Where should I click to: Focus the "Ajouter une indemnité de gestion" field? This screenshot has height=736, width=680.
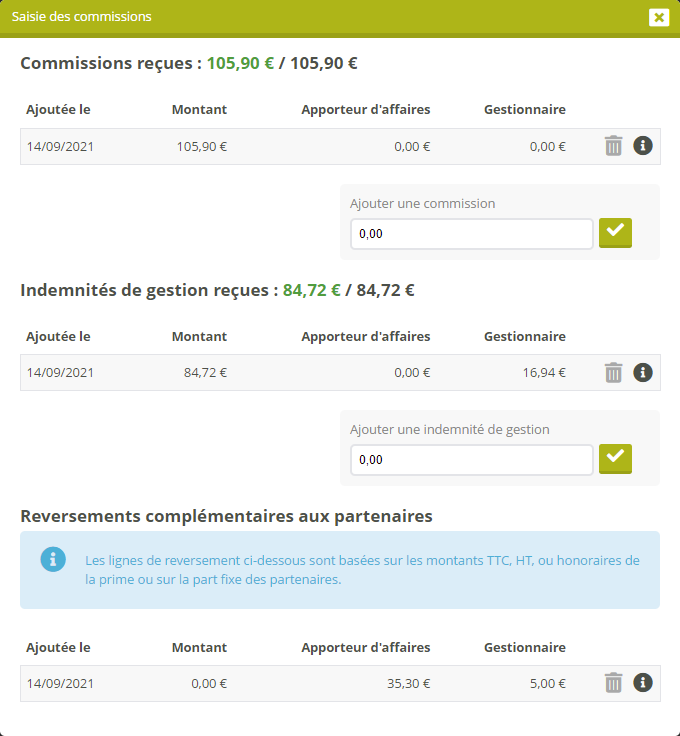[471, 460]
